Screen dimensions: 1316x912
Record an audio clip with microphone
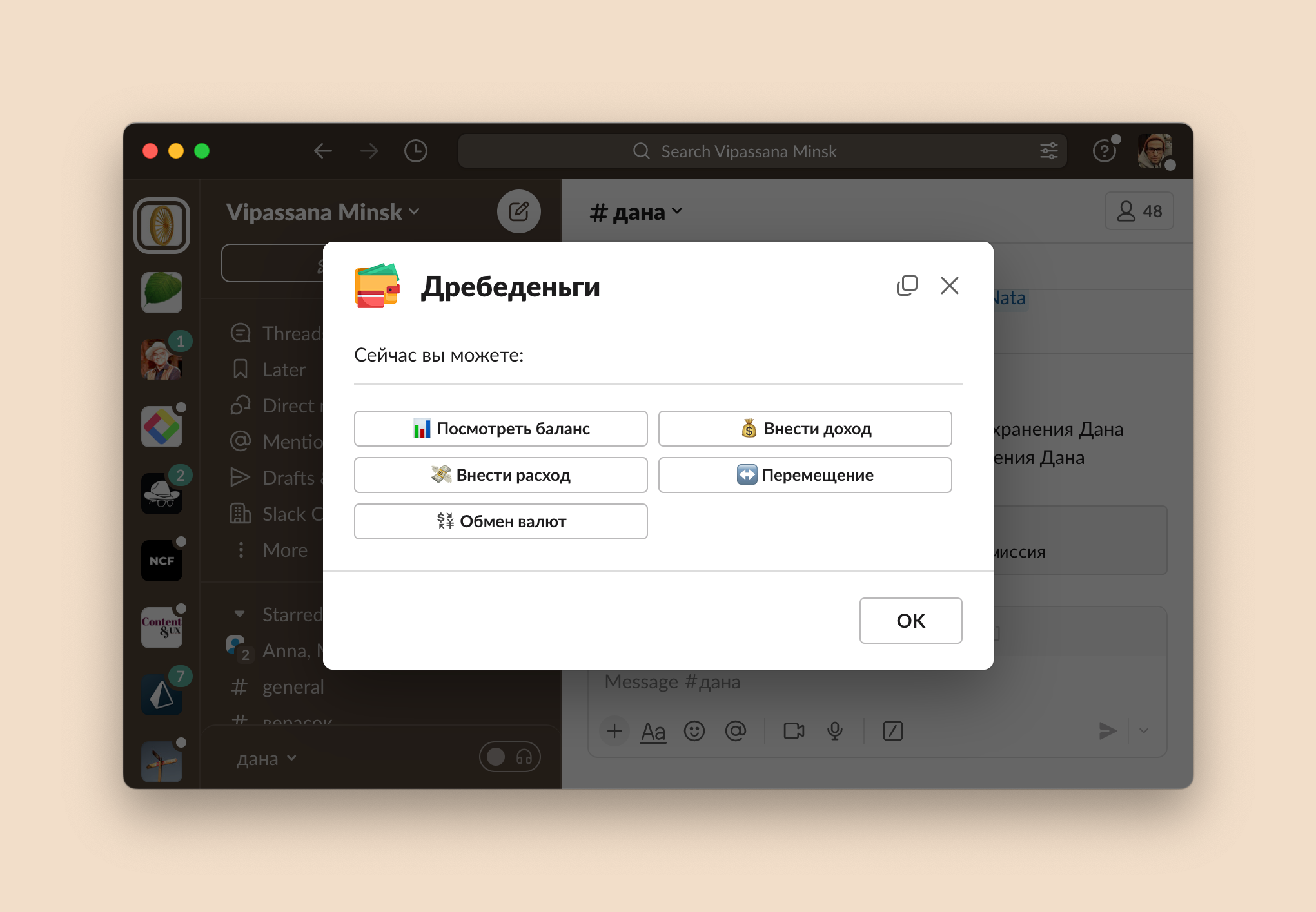pos(835,731)
